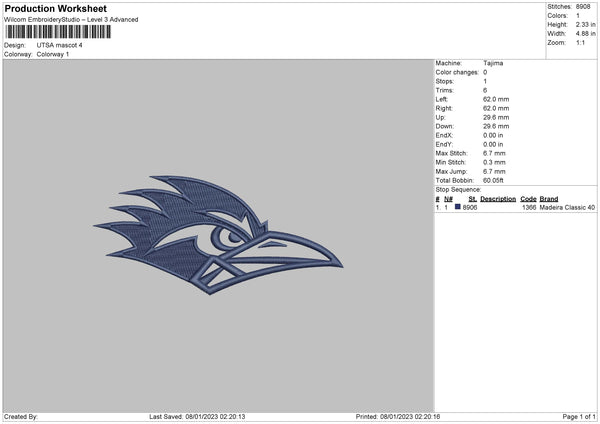Viewport: 600px width, 424px height.
Task: Click the barcode under the worksheet title
Action: (x=58, y=32)
